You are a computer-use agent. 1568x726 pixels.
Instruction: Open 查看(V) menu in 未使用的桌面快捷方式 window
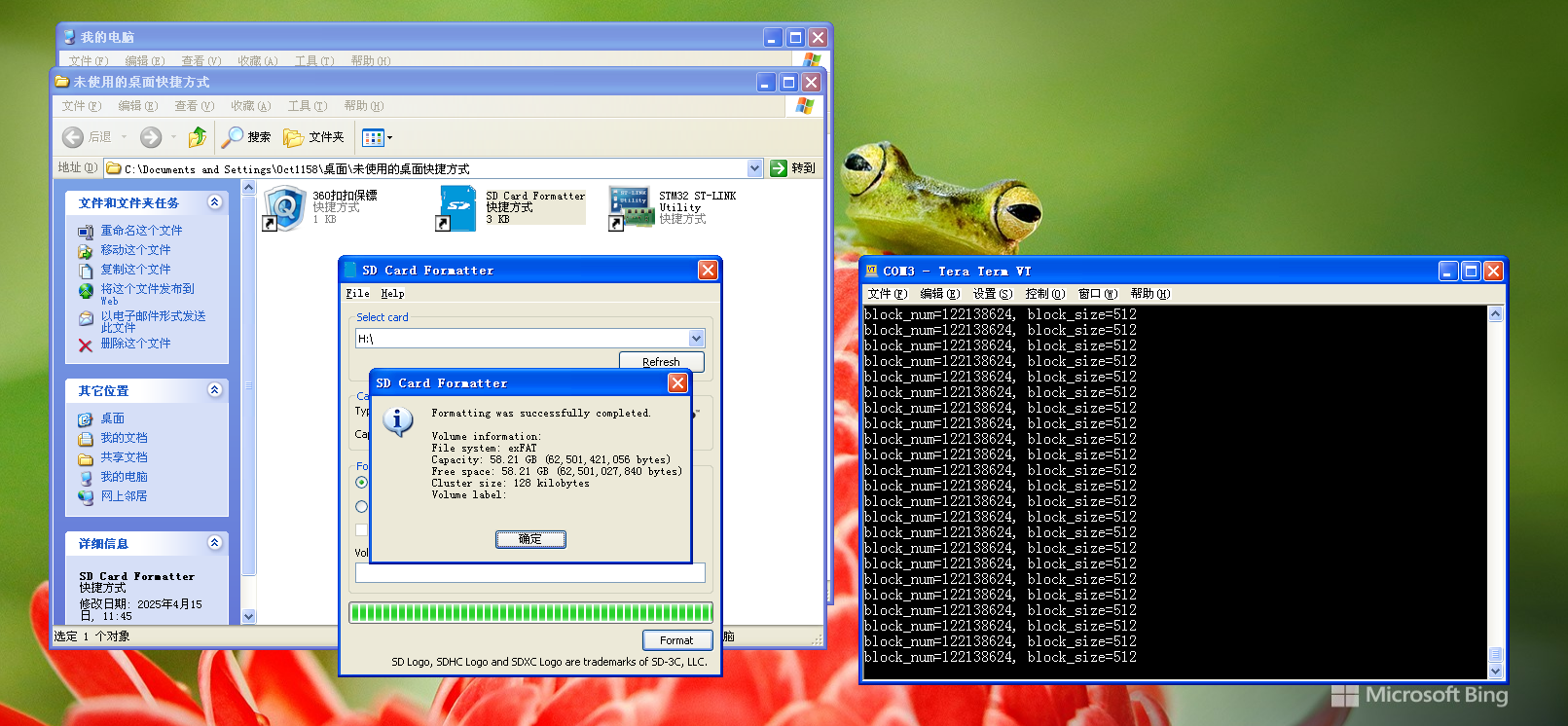(x=194, y=106)
